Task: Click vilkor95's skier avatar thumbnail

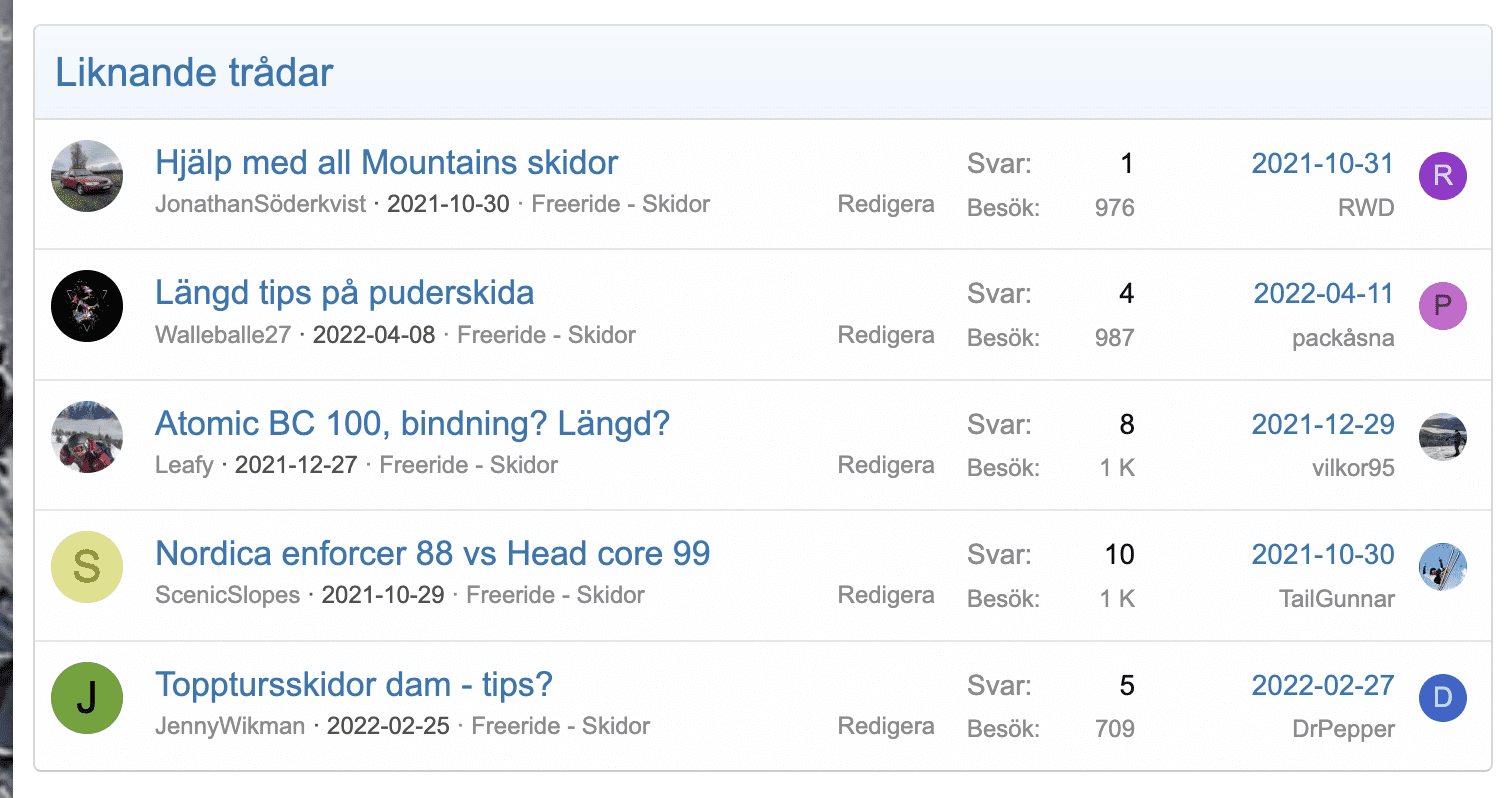Action: click(x=1442, y=437)
